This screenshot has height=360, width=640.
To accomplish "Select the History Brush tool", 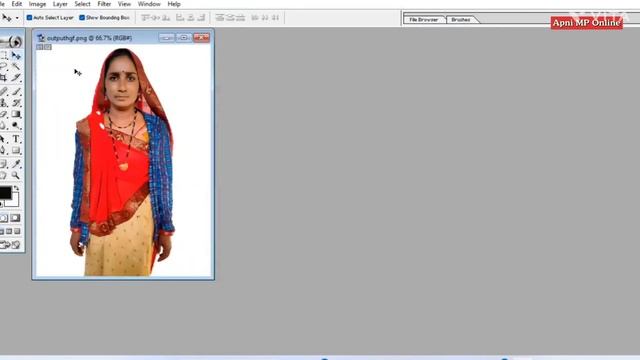I will tap(16, 103).
